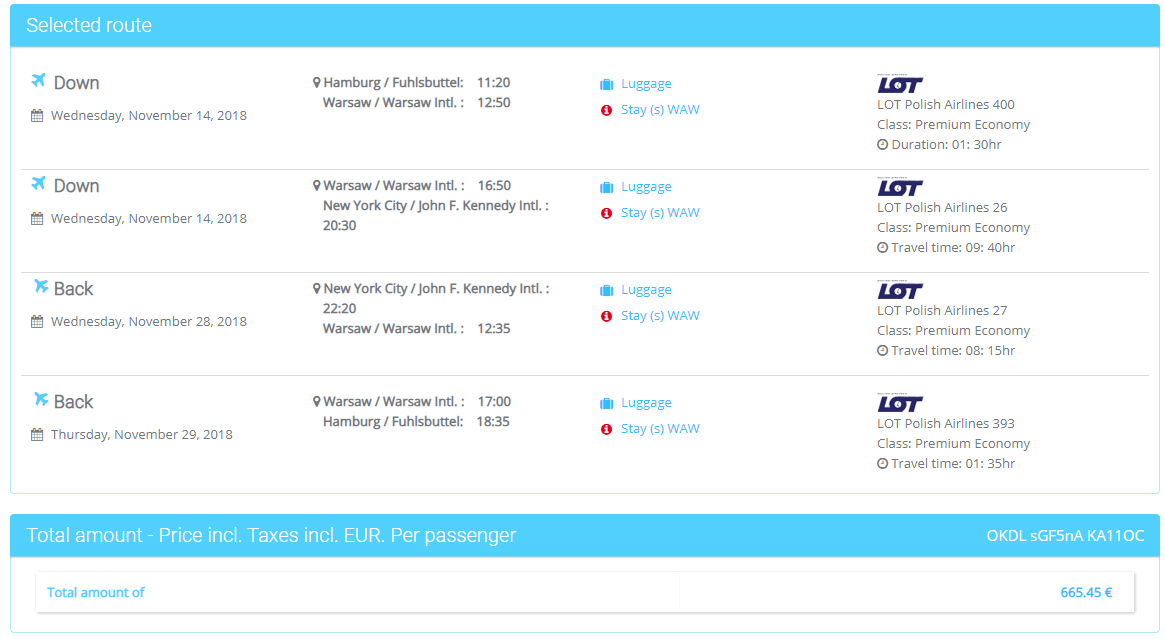1165x639 pixels.
Task: Click the airplane icon on the first Down segment
Action: 37,82
